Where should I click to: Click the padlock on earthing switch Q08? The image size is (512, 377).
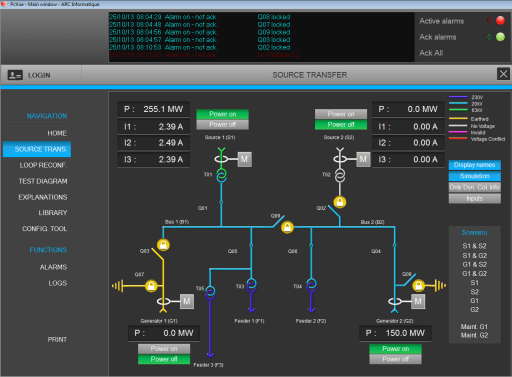418,285
